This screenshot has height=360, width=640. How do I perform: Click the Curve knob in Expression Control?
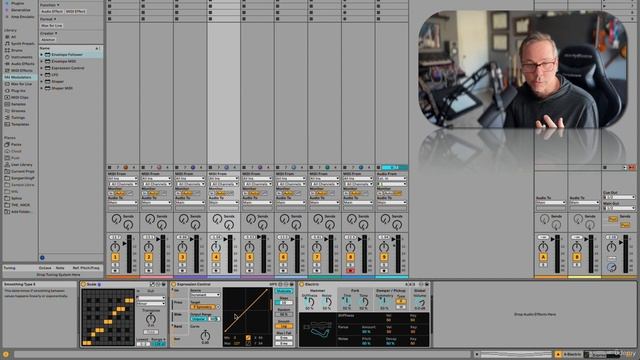point(205,336)
